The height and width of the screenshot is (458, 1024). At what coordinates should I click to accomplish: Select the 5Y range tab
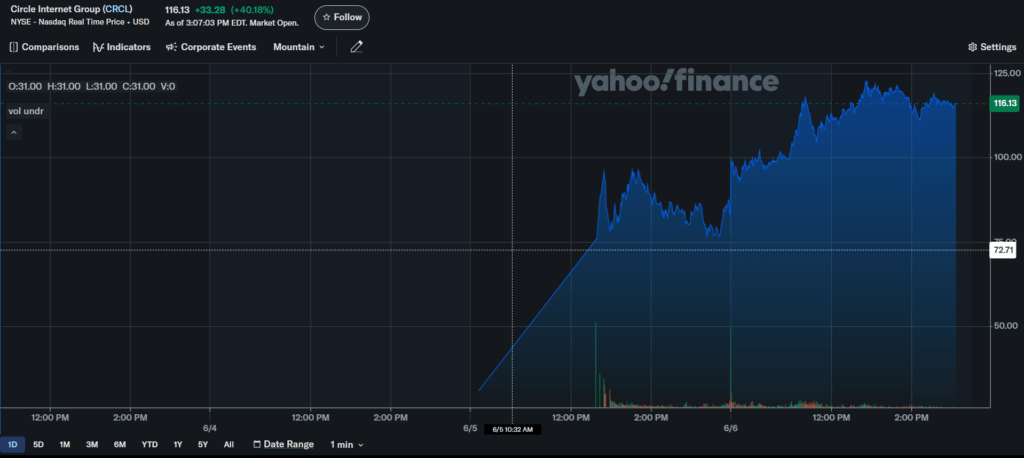pyautogui.click(x=202, y=444)
